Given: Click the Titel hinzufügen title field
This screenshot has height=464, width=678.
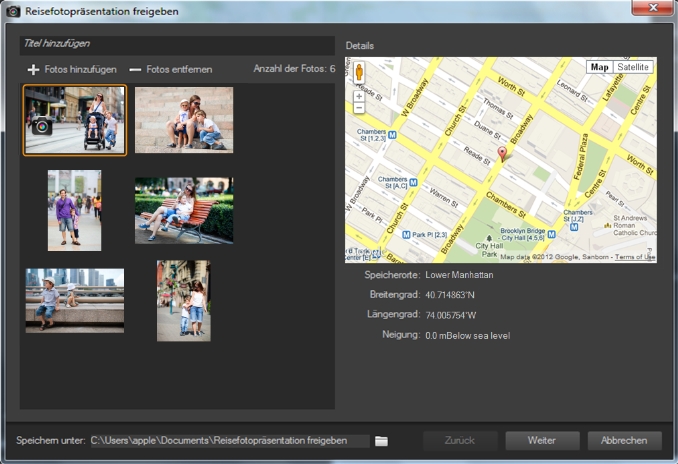Looking at the screenshot, I should click(x=177, y=45).
